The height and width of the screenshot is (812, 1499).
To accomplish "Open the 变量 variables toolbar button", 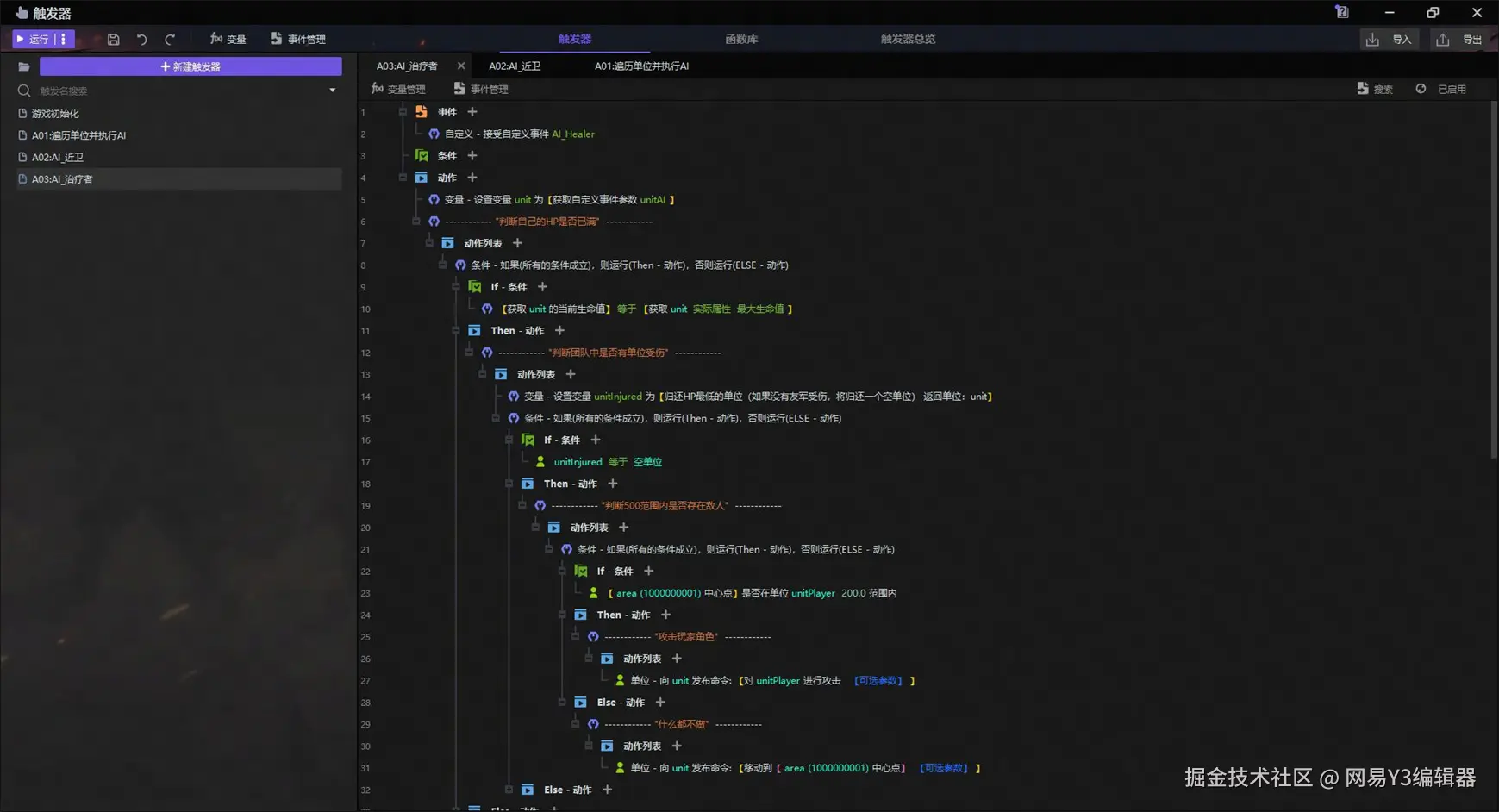I will coord(228,39).
